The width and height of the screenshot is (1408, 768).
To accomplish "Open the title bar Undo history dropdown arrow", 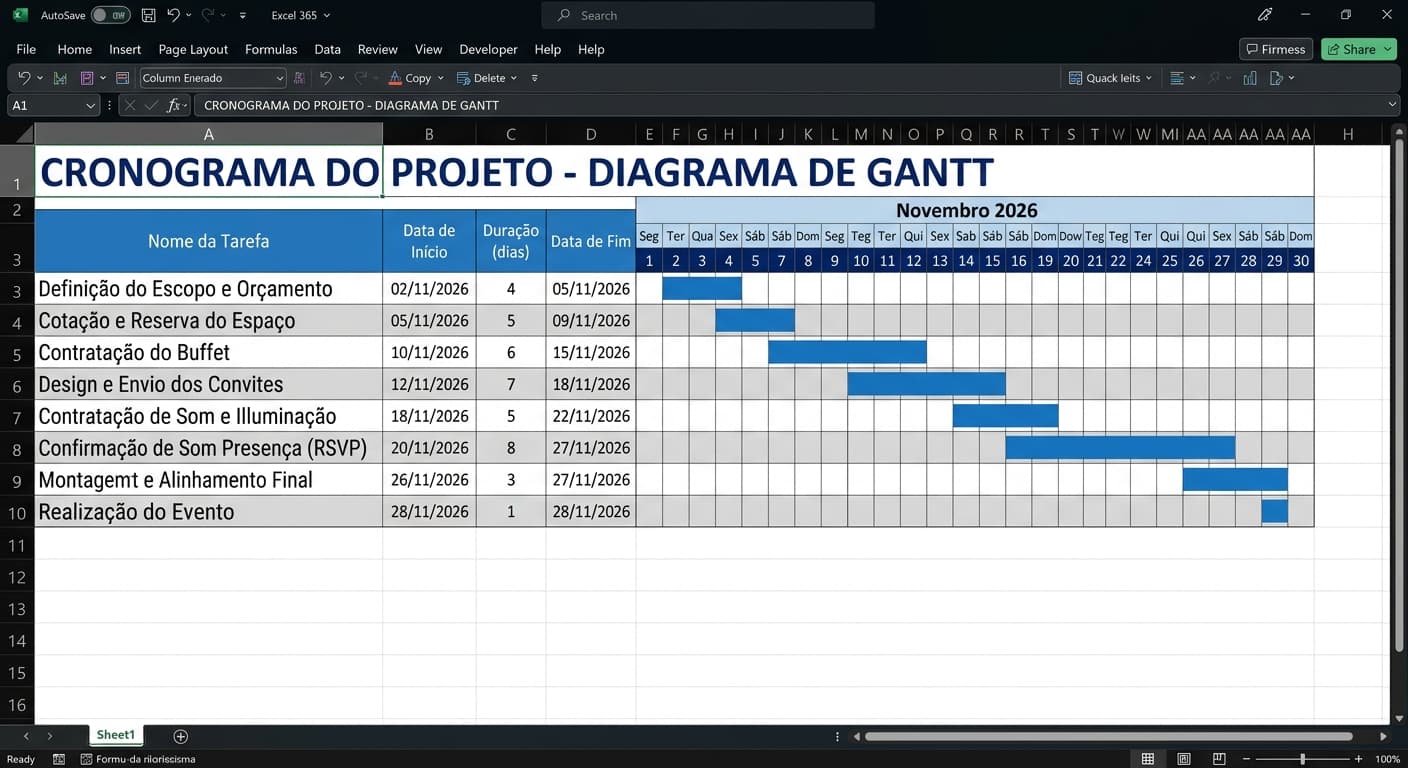I will pos(188,15).
